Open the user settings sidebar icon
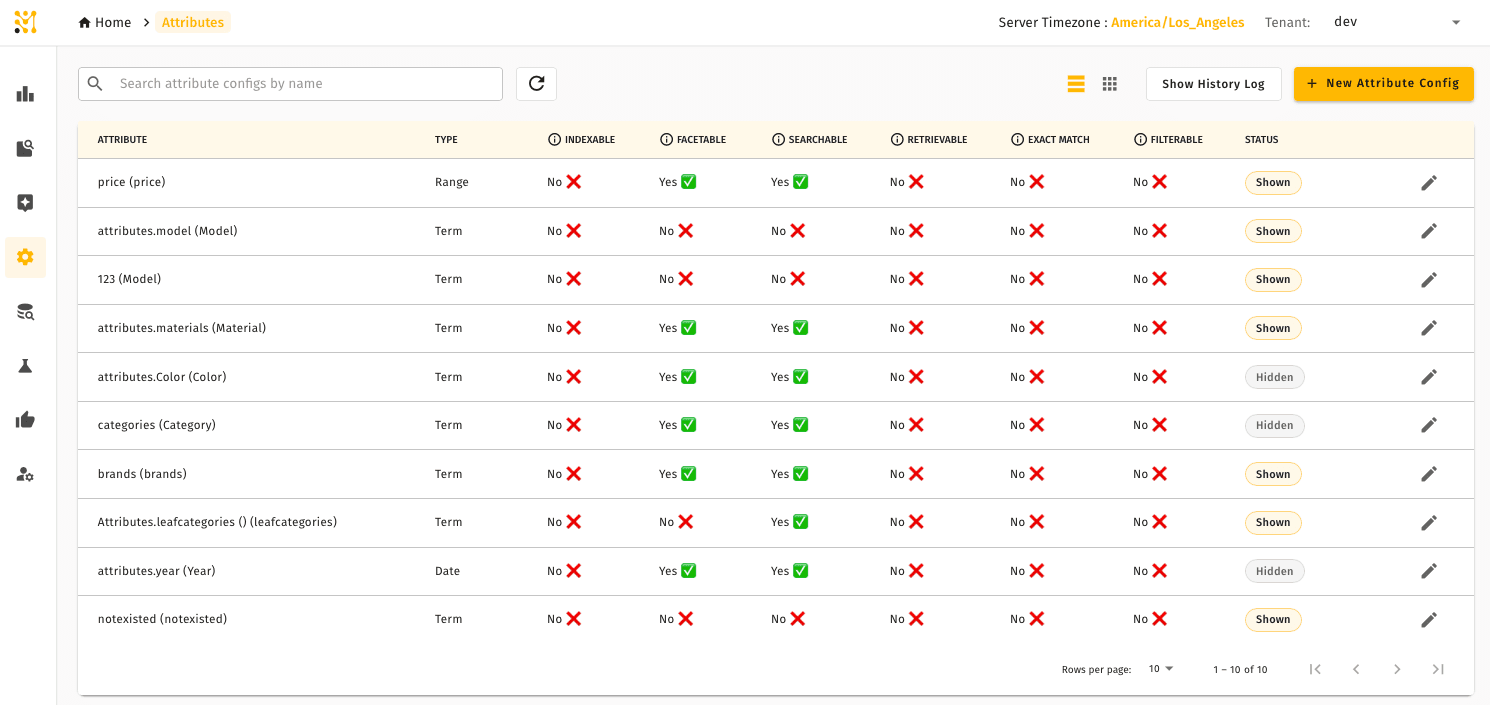This screenshot has height=705, width=1490. 25,474
